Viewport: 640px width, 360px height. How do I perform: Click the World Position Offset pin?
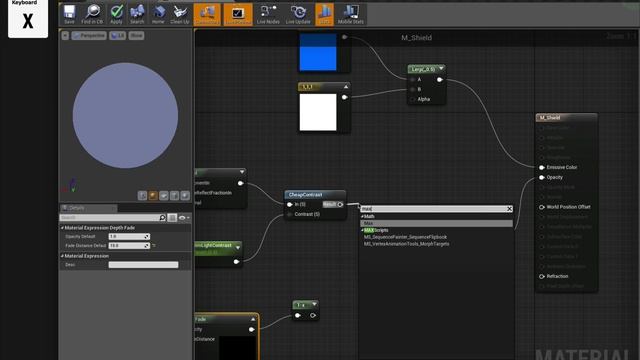542,207
